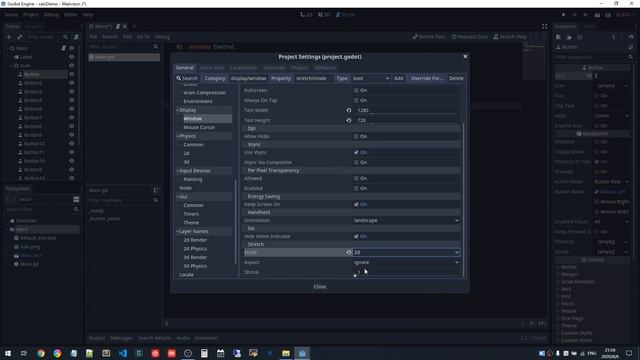Open Windows Start menu
Image resolution: width=640 pixels, height=360 pixels.
8,353
